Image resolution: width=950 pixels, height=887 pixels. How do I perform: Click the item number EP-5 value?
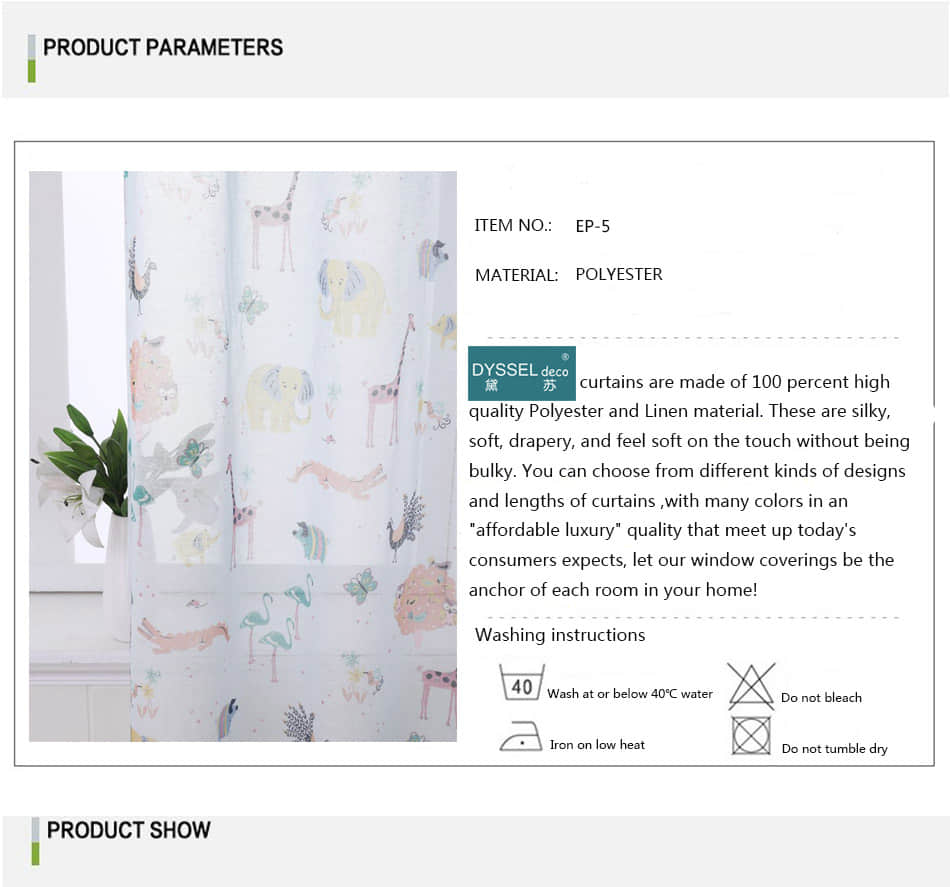tap(593, 226)
